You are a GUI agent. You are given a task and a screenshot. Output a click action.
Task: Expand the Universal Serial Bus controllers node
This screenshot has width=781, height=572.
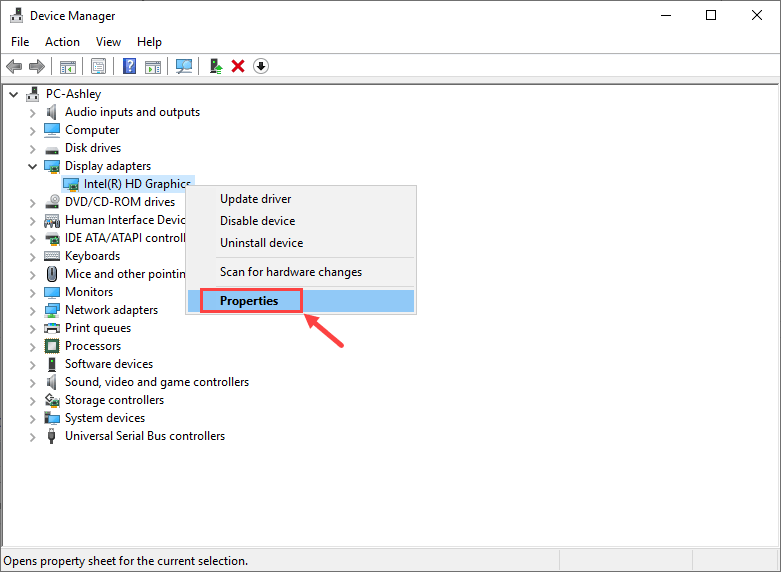coord(32,436)
